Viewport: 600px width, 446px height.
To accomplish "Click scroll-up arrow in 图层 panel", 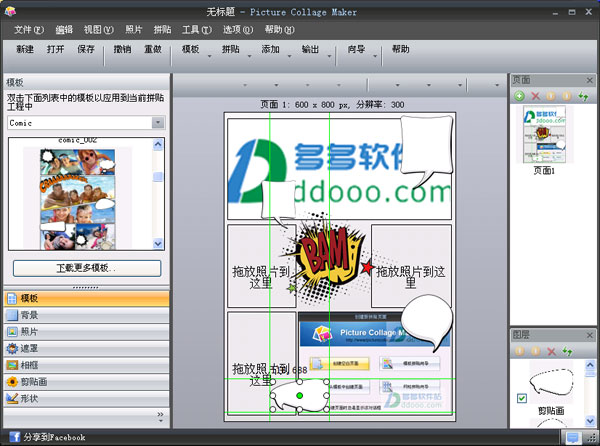I will tap(590, 365).
